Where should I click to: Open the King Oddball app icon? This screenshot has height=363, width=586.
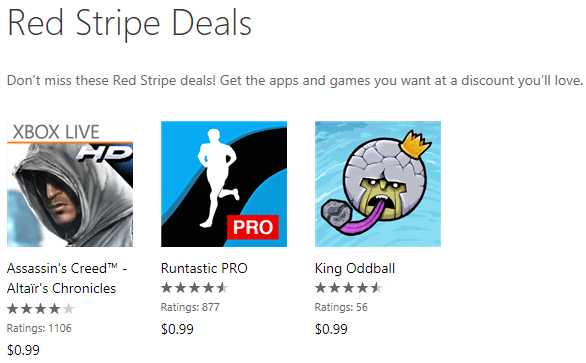(378, 184)
